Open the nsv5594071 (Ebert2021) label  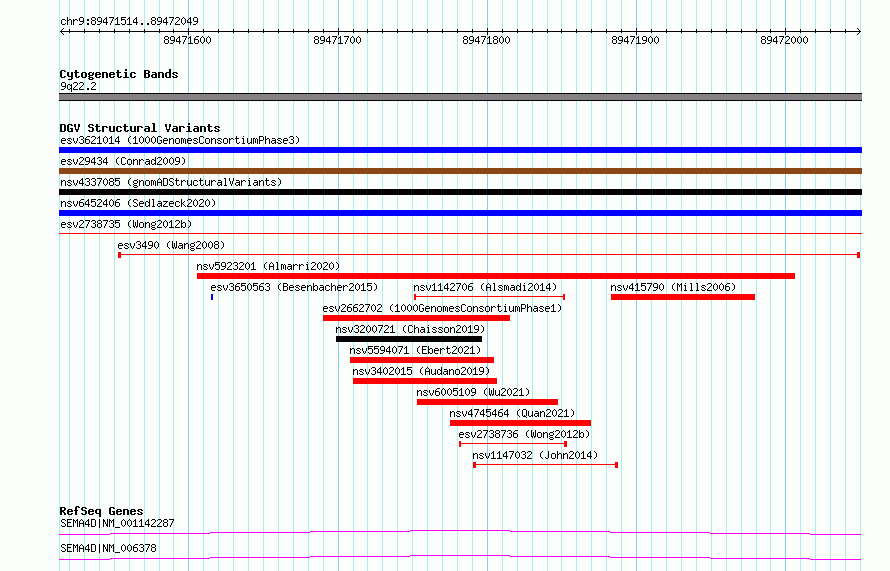pyautogui.click(x=415, y=350)
